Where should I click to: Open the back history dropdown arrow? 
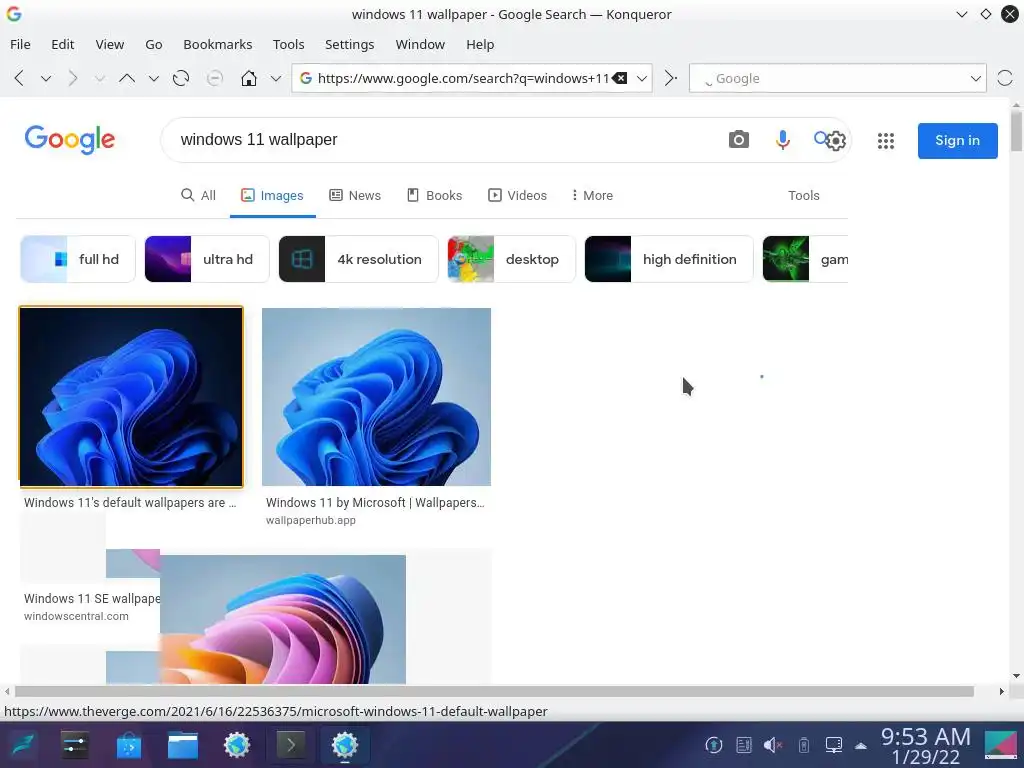tap(46, 78)
